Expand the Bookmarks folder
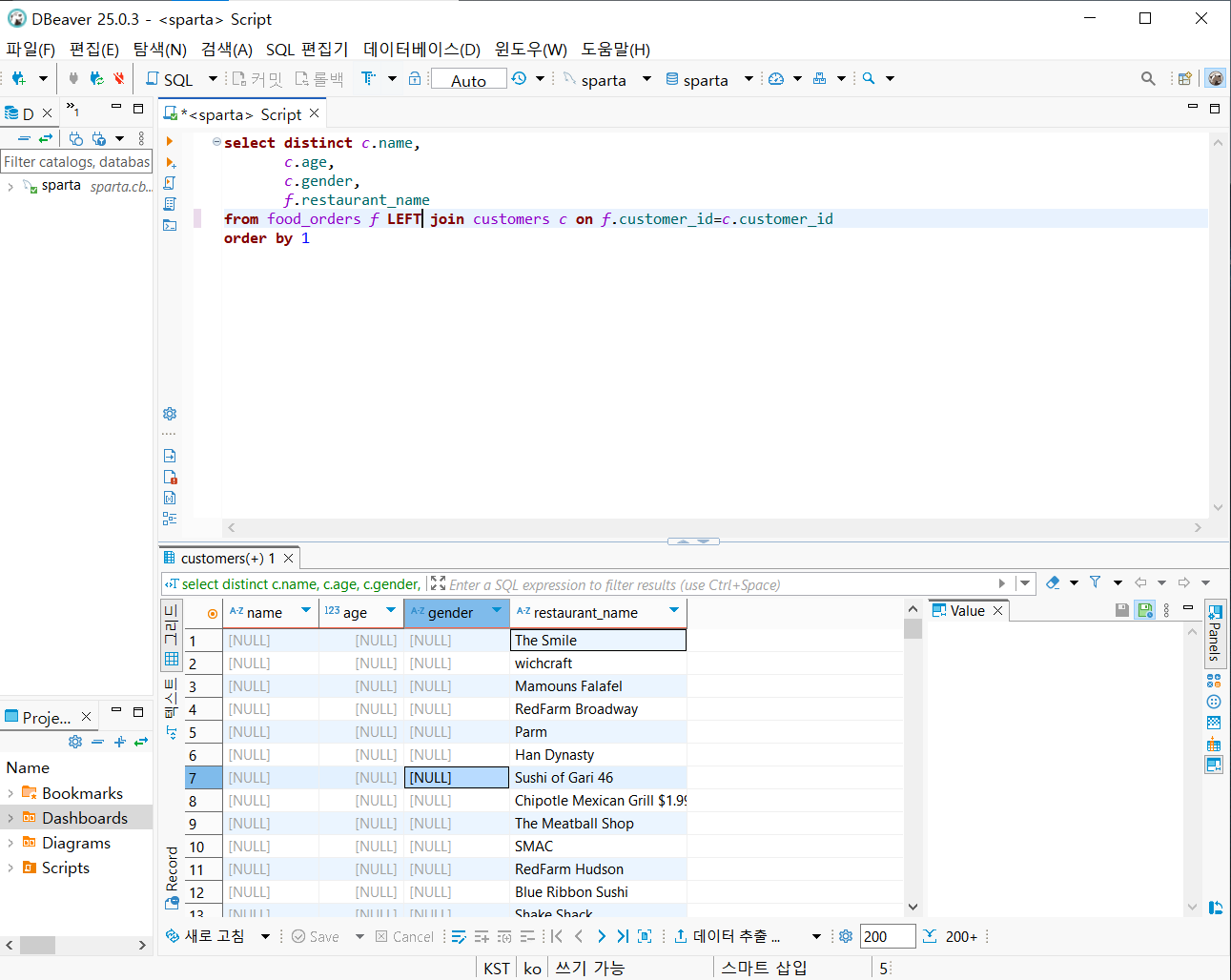 click(10, 793)
